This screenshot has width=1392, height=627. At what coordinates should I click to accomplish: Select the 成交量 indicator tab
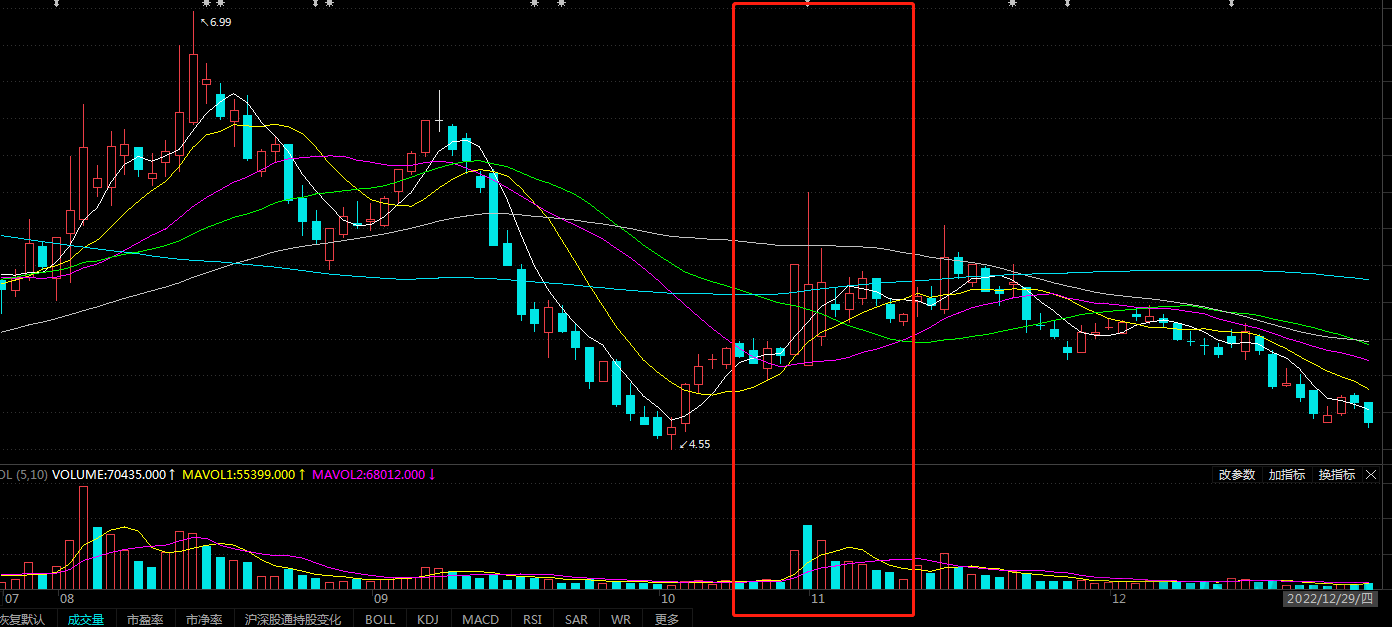[86, 619]
